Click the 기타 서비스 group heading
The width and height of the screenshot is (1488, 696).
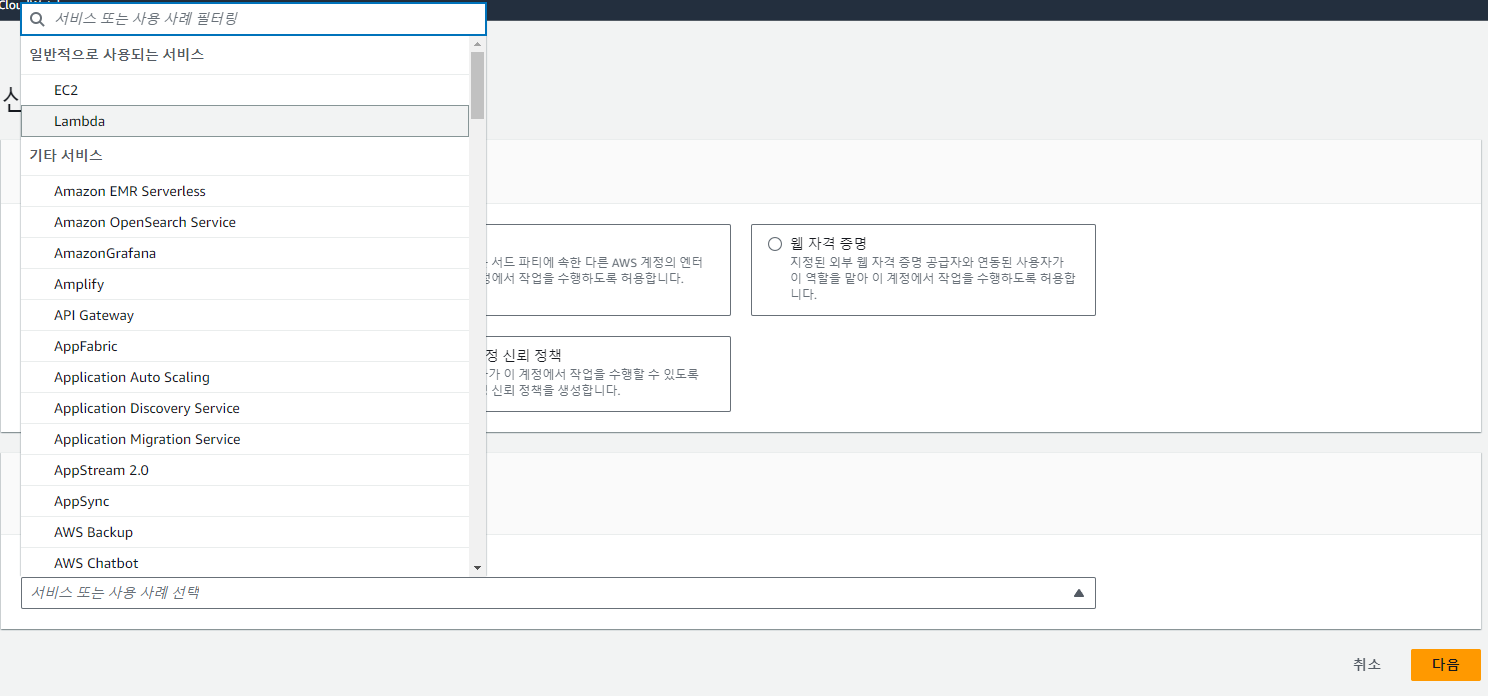(66, 156)
